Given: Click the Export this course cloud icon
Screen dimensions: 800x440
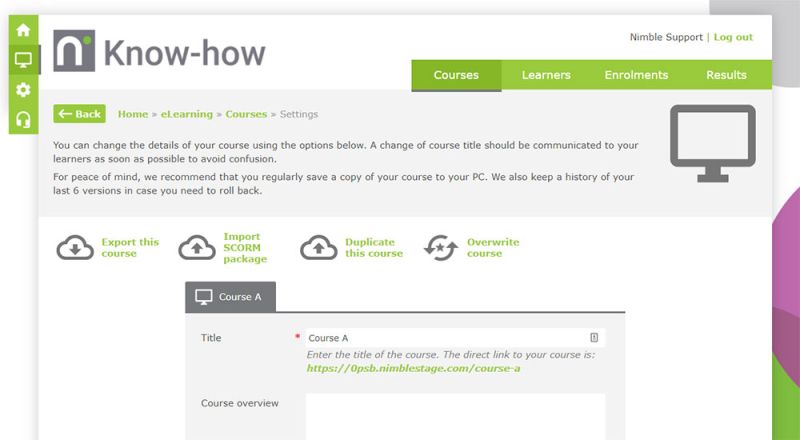Looking at the screenshot, I should [75, 248].
